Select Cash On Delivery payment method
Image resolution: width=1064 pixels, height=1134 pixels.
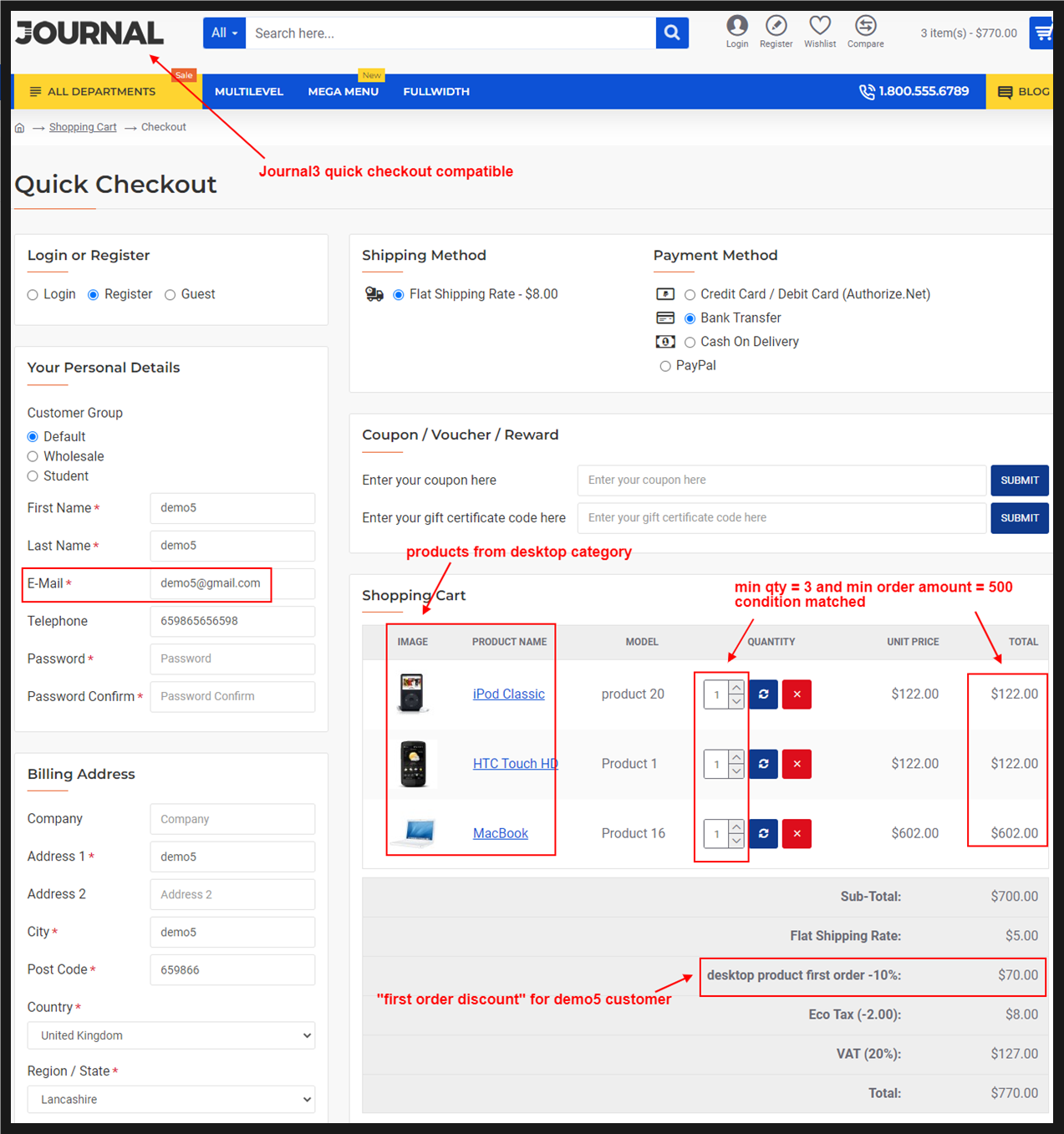point(690,342)
